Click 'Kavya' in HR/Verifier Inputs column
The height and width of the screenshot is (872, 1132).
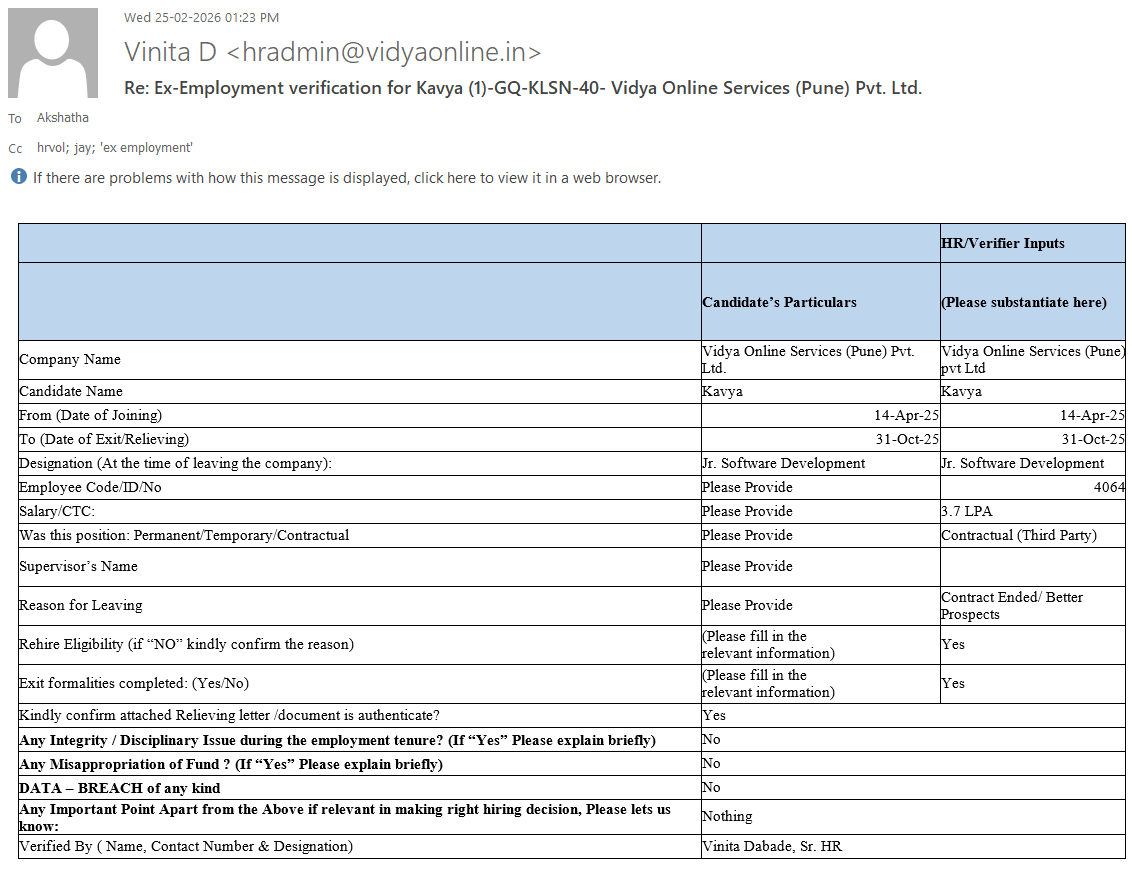point(961,391)
